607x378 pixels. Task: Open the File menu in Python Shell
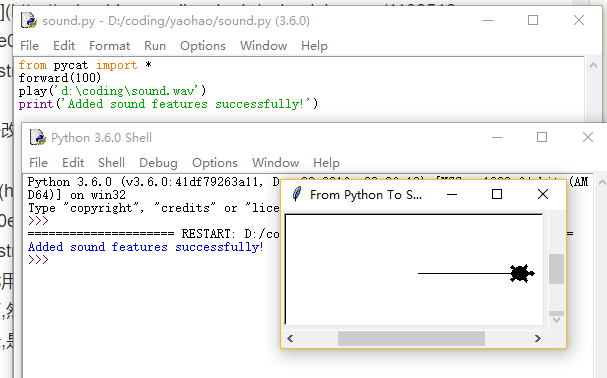[x=38, y=163]
